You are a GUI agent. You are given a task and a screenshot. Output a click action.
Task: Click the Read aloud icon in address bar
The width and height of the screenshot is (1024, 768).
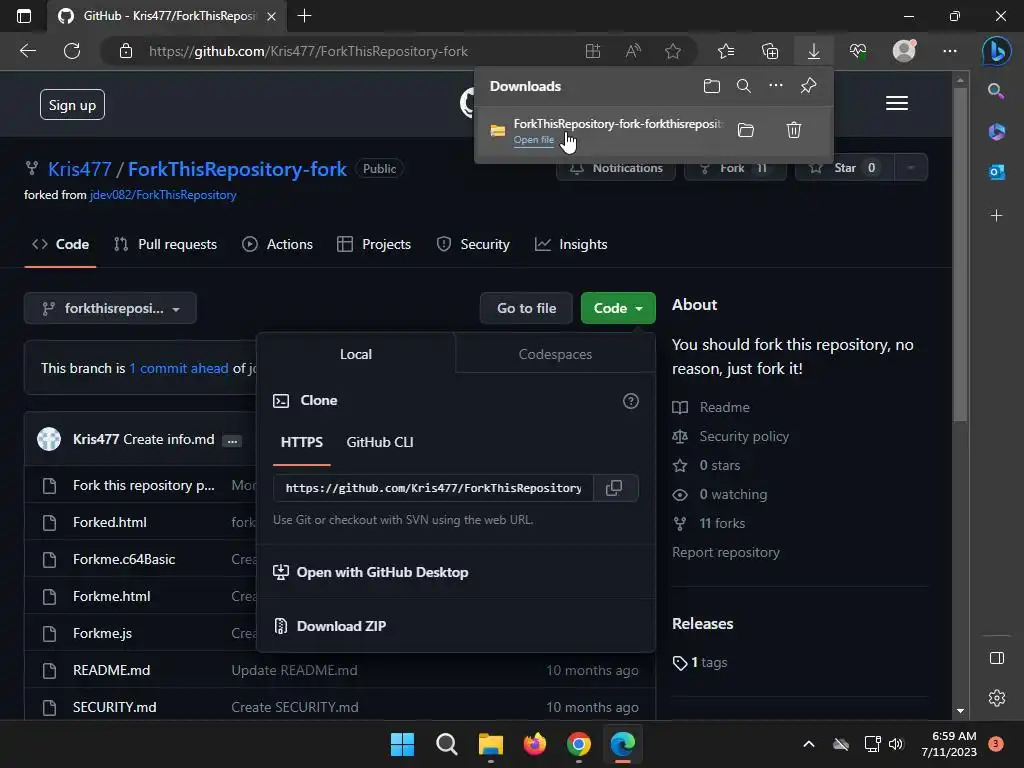coord(633,51)
